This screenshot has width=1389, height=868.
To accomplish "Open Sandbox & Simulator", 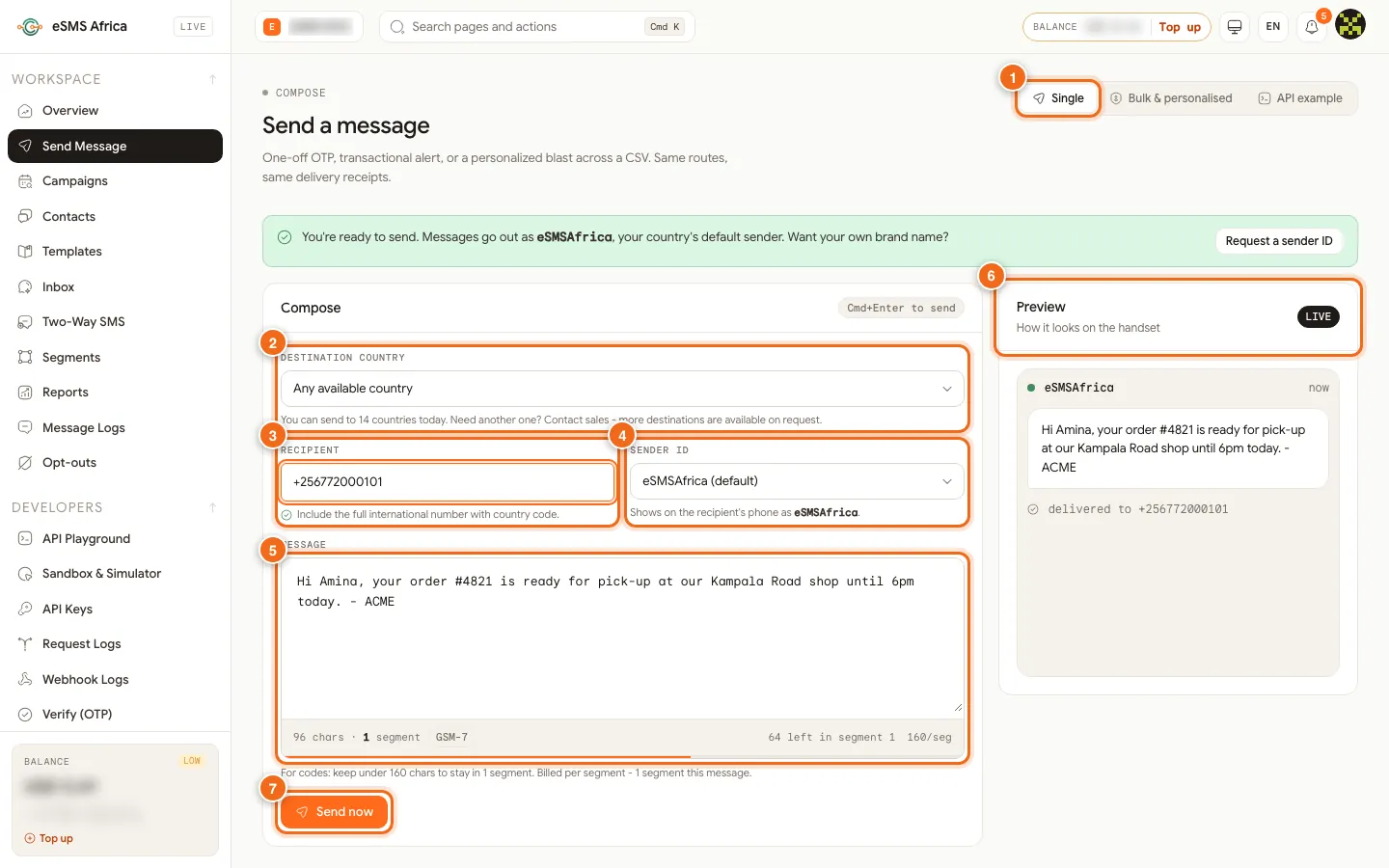I will [x=115, y=574].
